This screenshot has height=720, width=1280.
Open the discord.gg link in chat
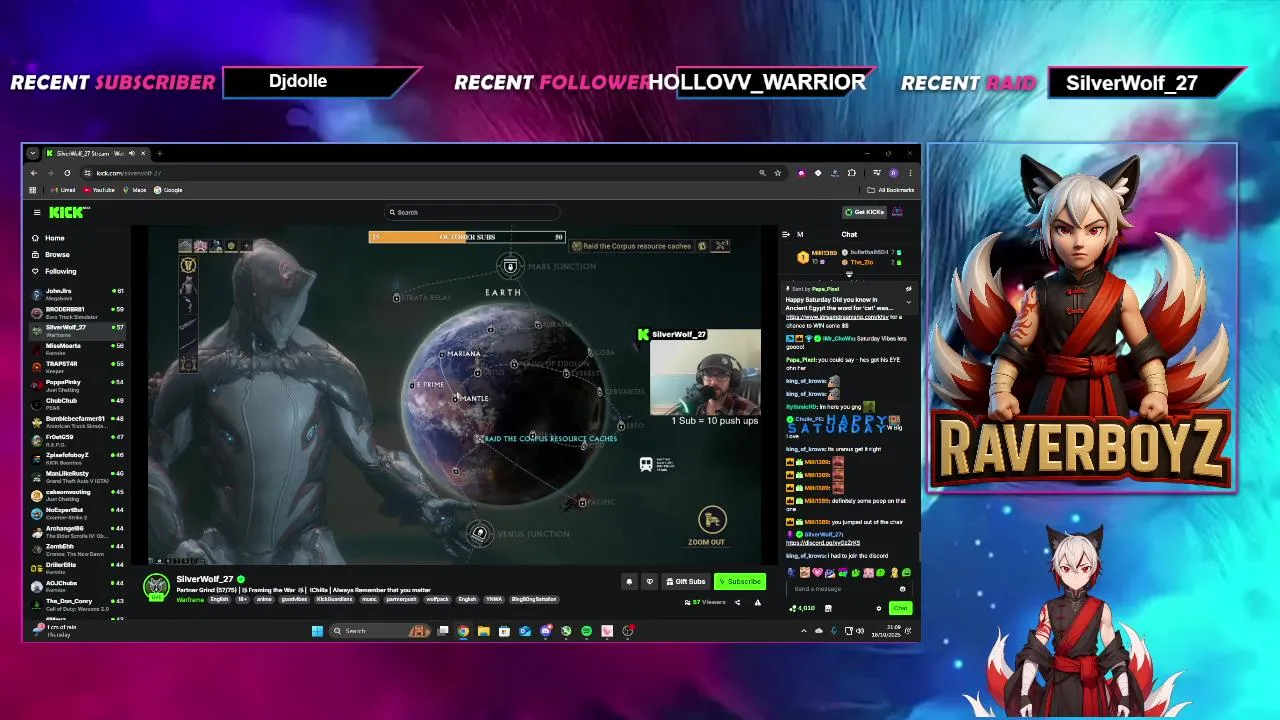click(x=823, y=543)
